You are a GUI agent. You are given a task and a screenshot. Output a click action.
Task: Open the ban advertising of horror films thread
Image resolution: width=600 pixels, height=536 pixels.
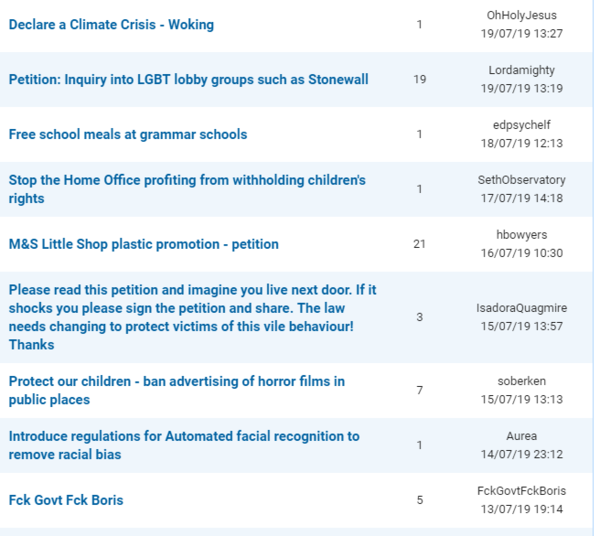pyautogui.click(x=177, y=390)
